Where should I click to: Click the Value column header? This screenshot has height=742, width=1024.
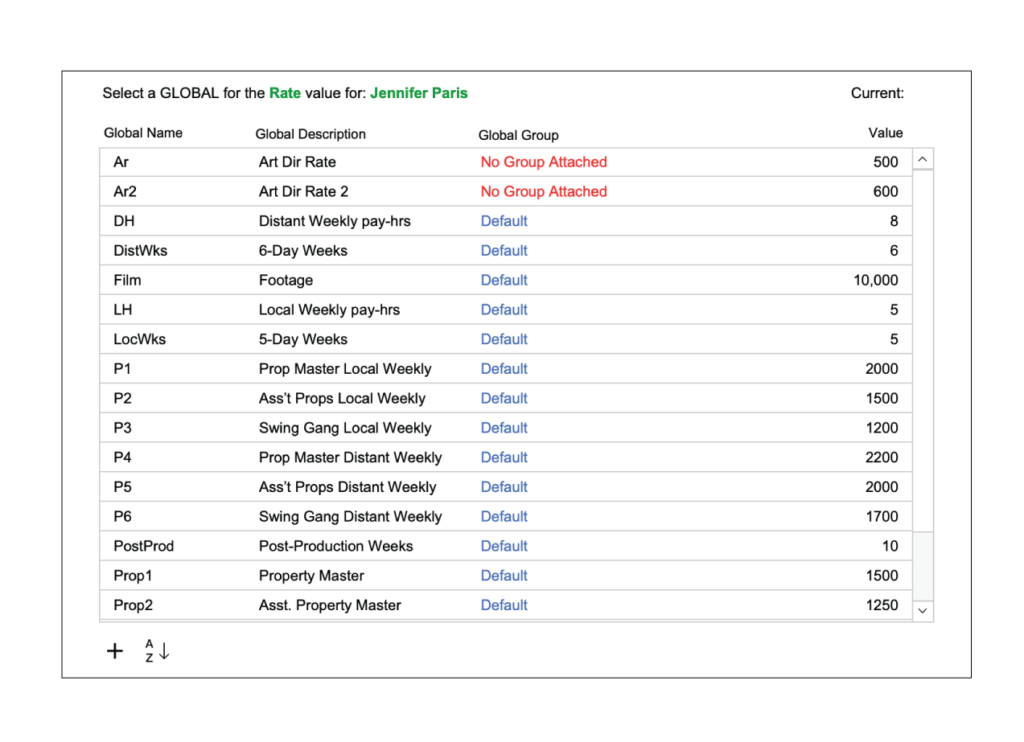pyautogui.click(x=885, y=133)
